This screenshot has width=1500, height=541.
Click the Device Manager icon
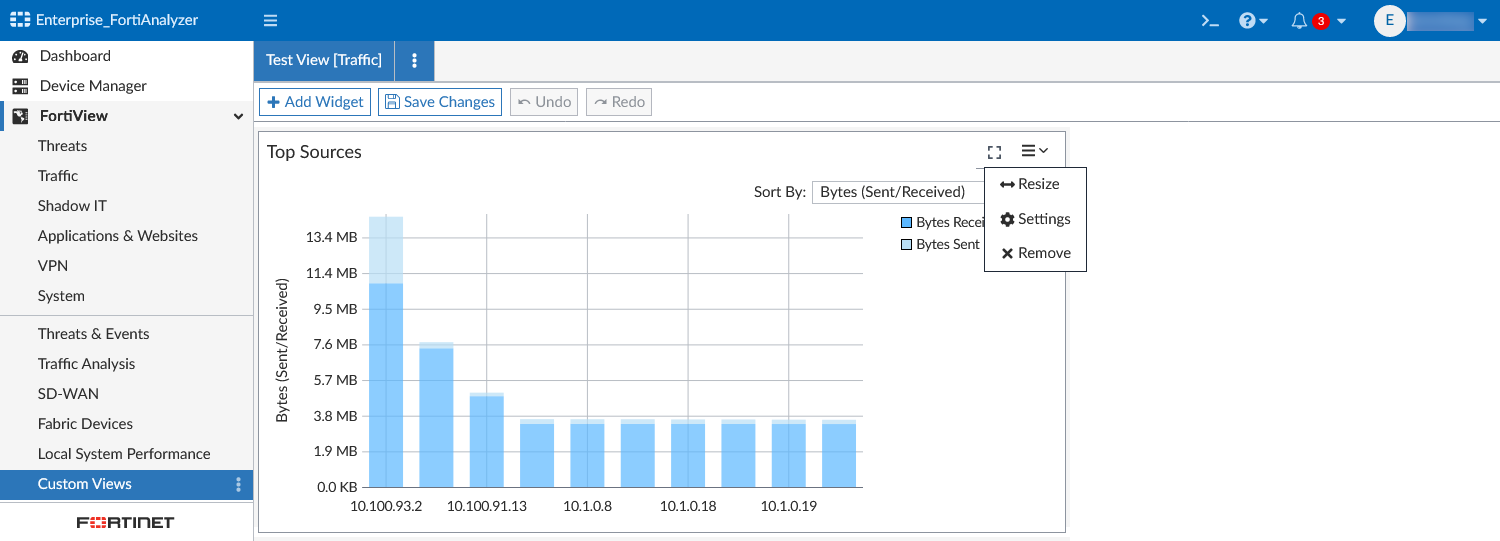(x=20, y=86)
